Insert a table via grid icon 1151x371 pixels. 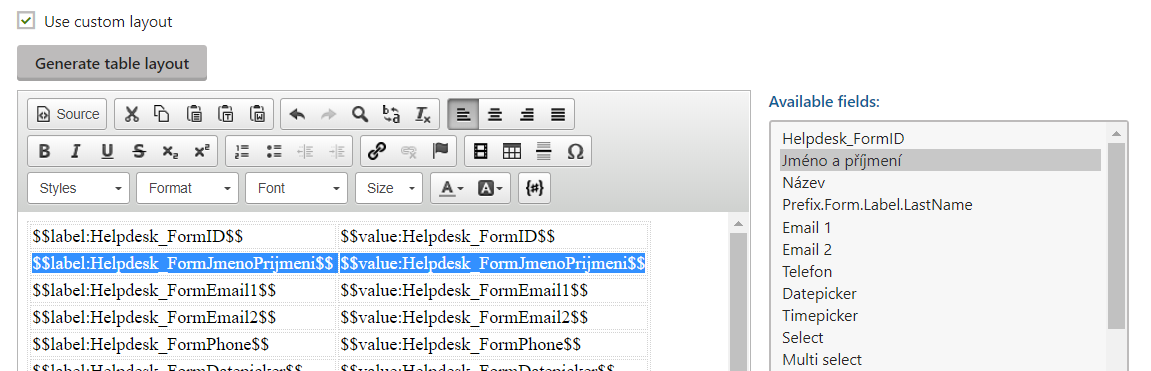point(512,151)
